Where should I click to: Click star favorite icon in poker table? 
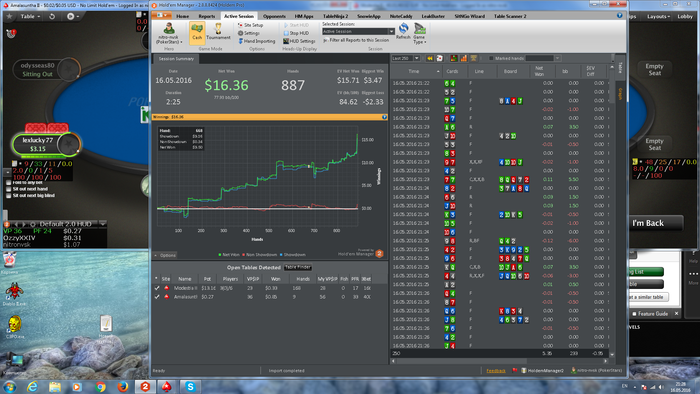(9, 17)
